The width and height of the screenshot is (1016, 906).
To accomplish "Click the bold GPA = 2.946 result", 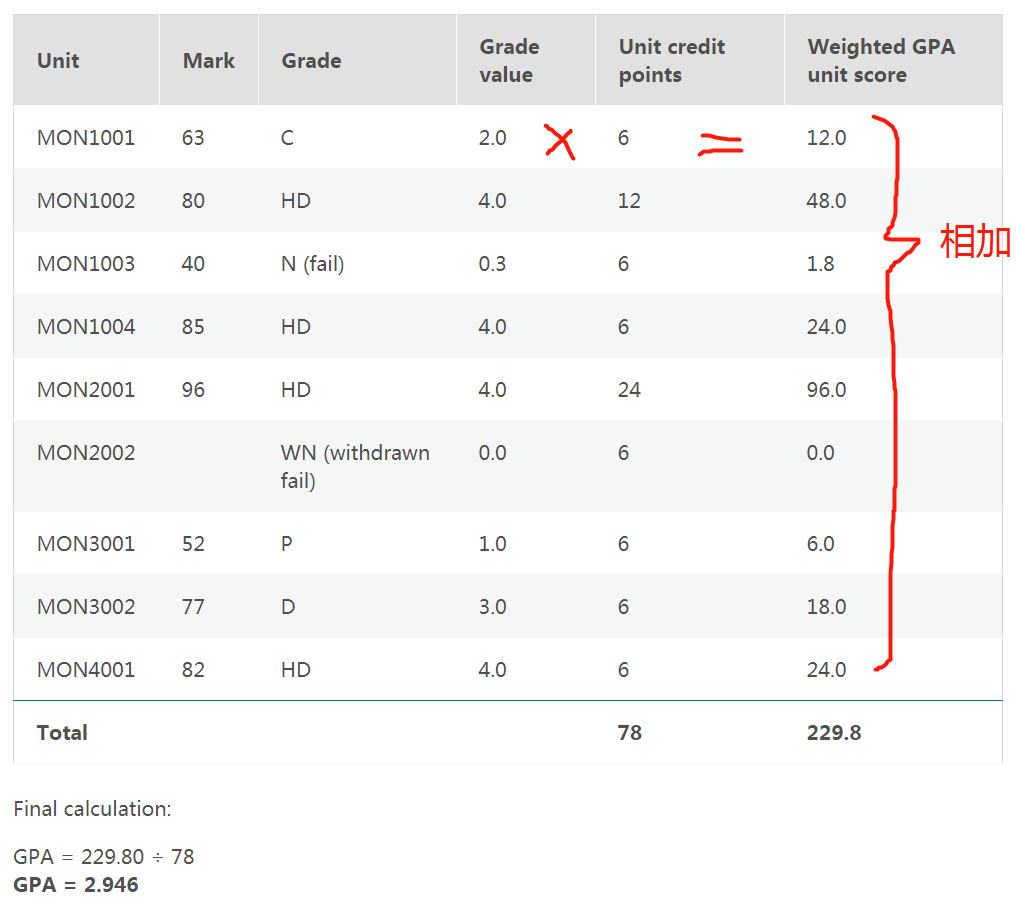I will [x=76, y=885].
